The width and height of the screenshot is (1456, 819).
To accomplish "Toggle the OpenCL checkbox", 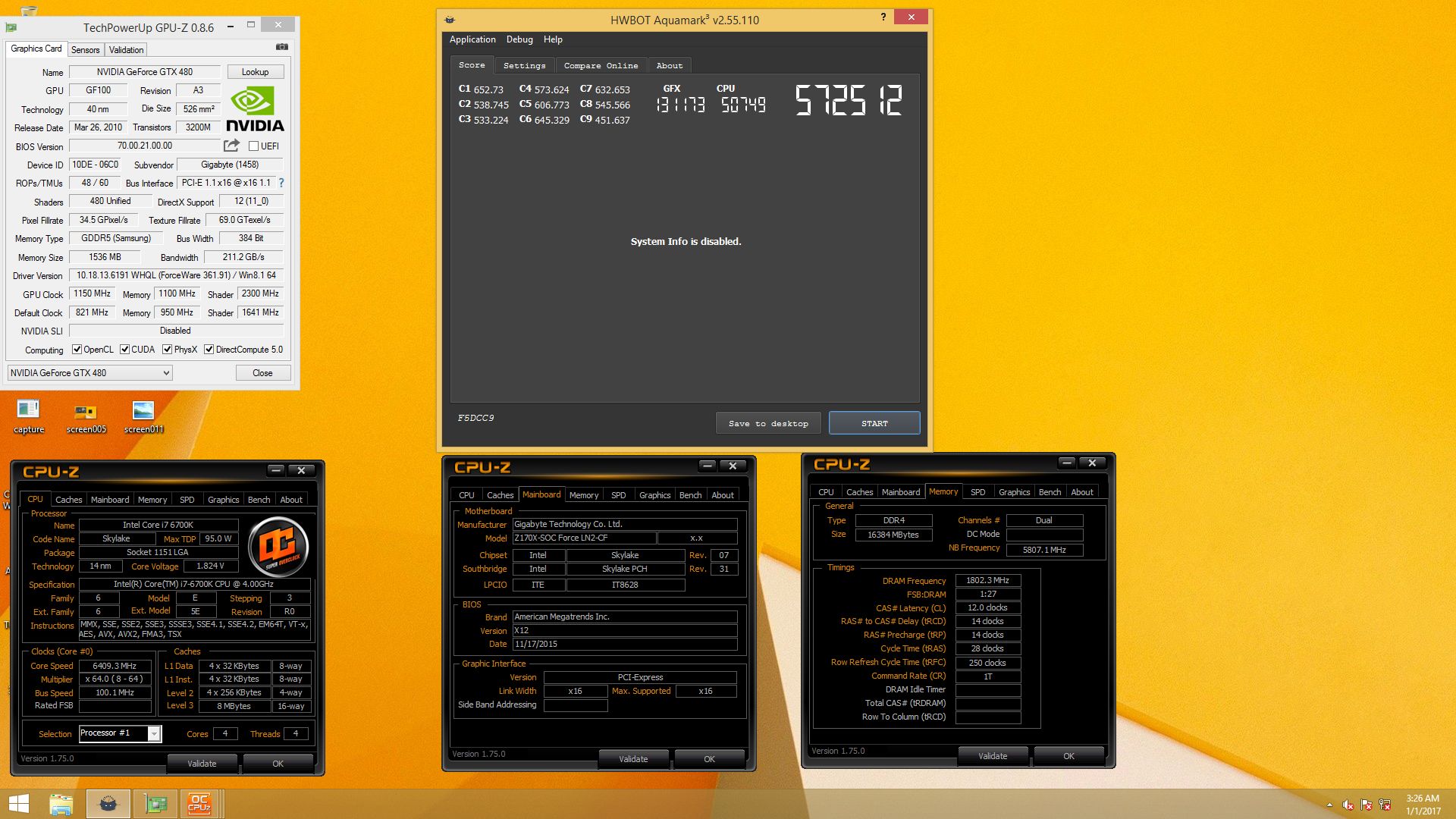I will (x=77, y=350).
